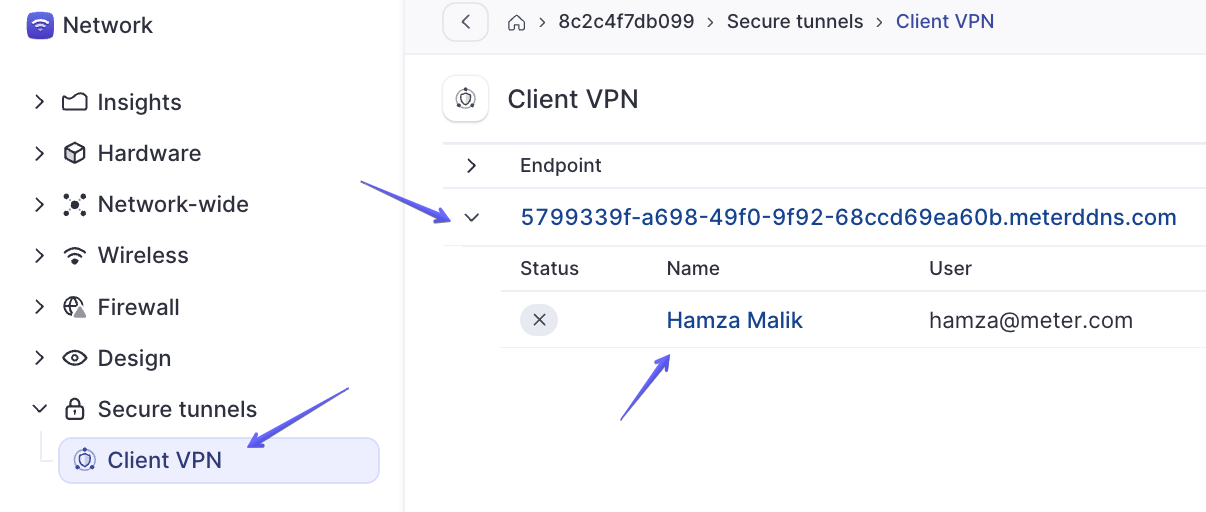
Task: Click the Secure tunnels lock icon
Action: [74, 409]
